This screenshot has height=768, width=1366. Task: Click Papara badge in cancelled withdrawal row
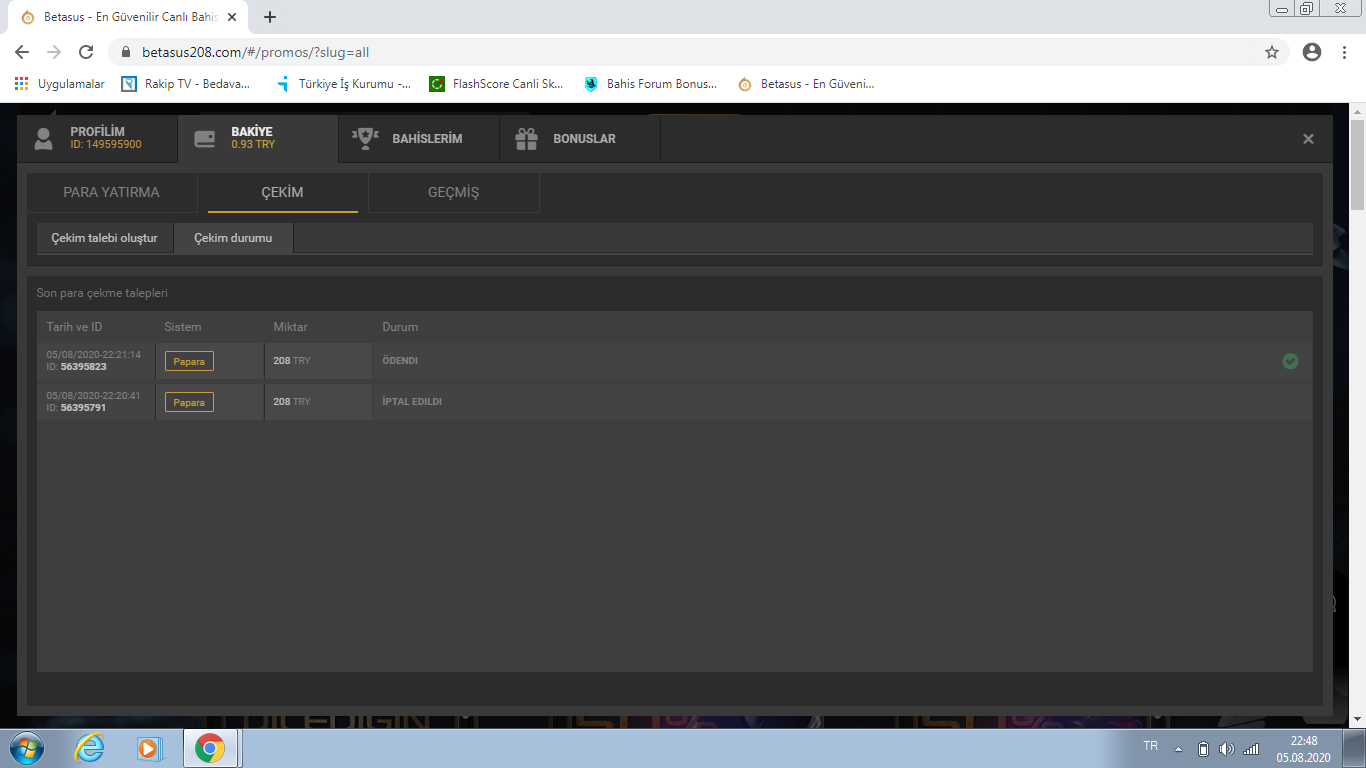pos(189,402)
